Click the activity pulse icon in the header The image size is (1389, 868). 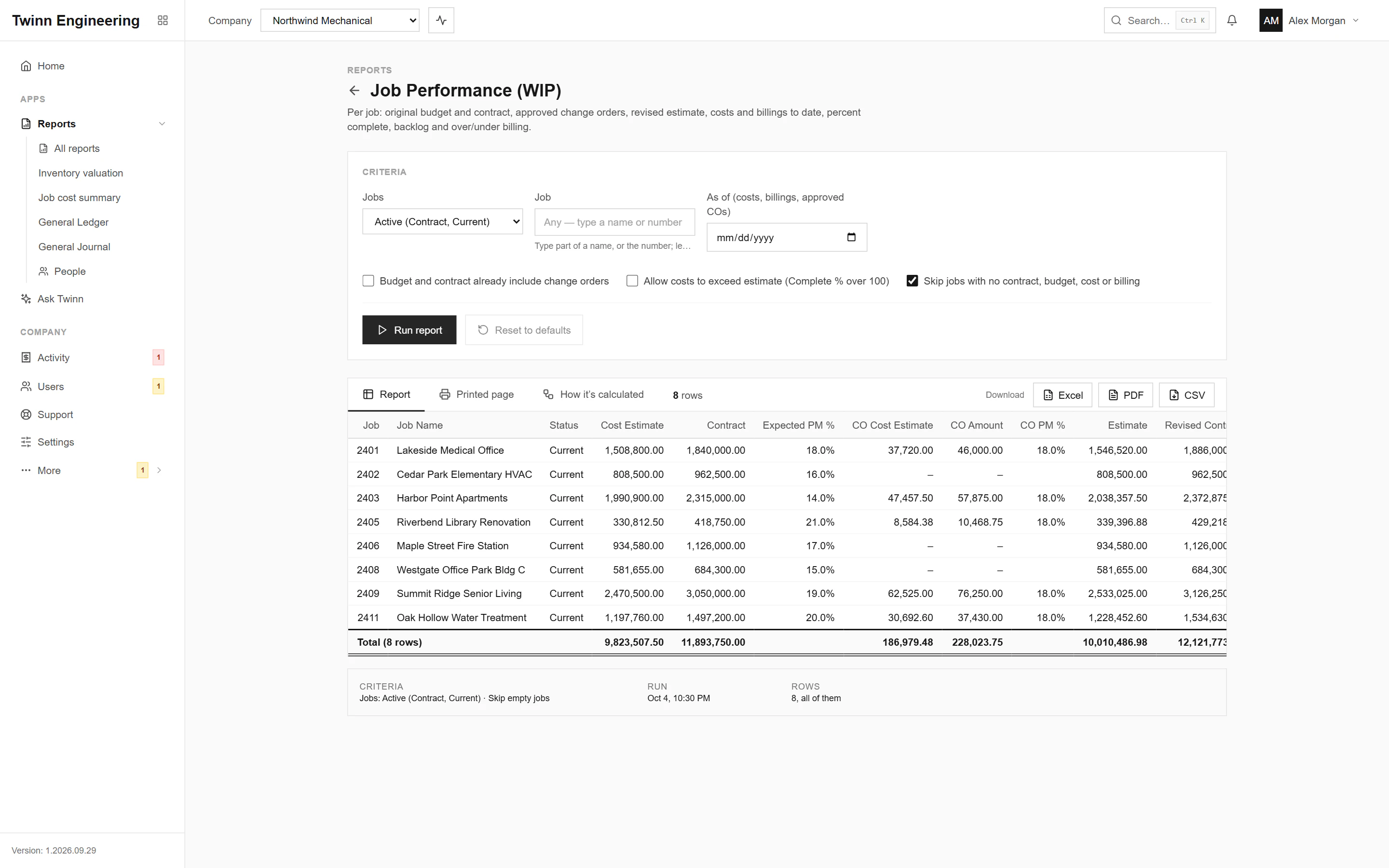point(441,21)
